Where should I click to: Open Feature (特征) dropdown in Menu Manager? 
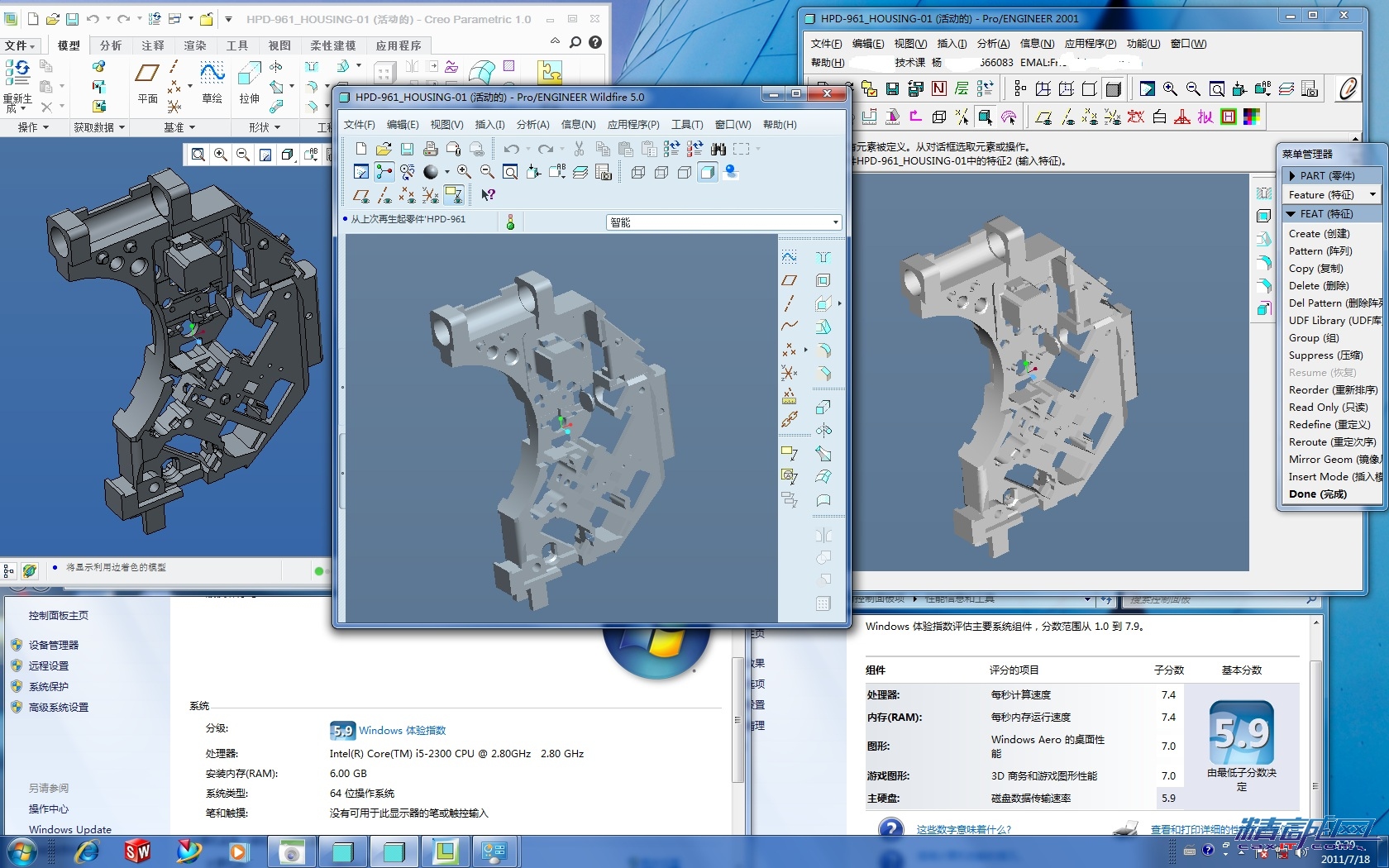tap(1332, 194)
